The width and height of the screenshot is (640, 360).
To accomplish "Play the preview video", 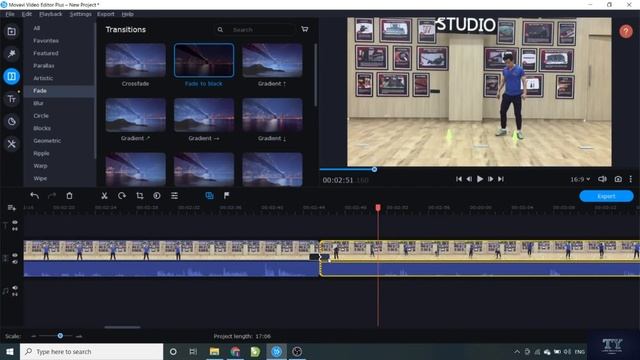I will [x=480, y=179].
